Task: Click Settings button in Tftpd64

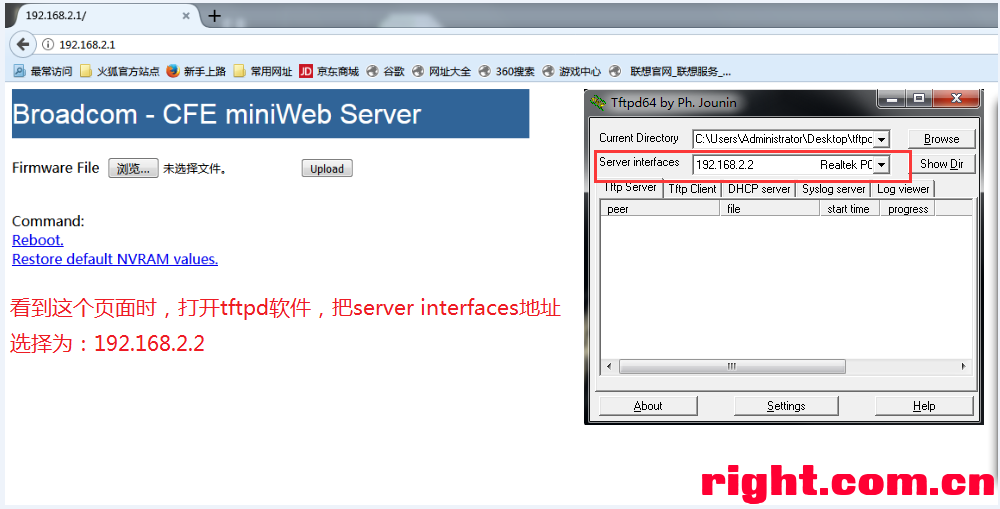Action: coord(786,406)
